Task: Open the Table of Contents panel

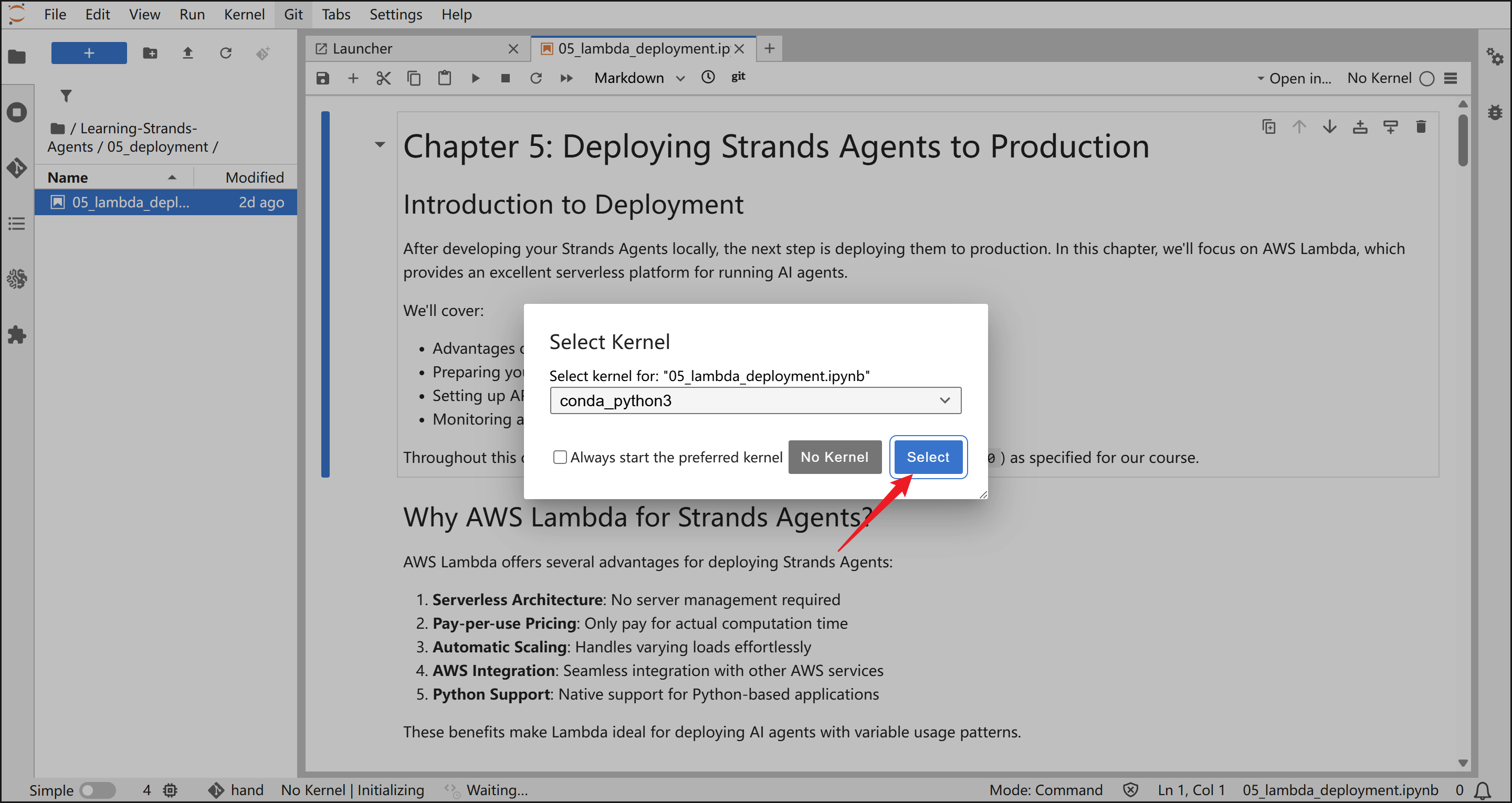Action: click(x=17, y=224)
